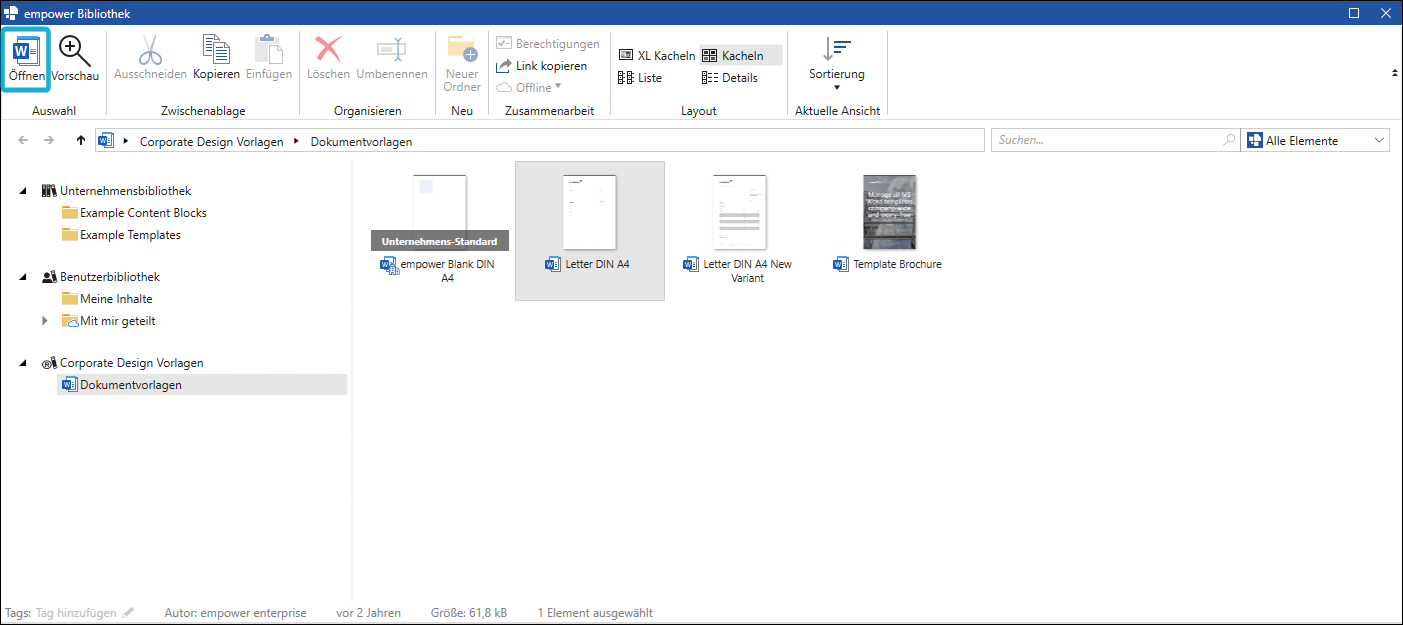Create a new folder with Neuer Ordner
Screen dimensions: 1403x625
tap(462, 64)
